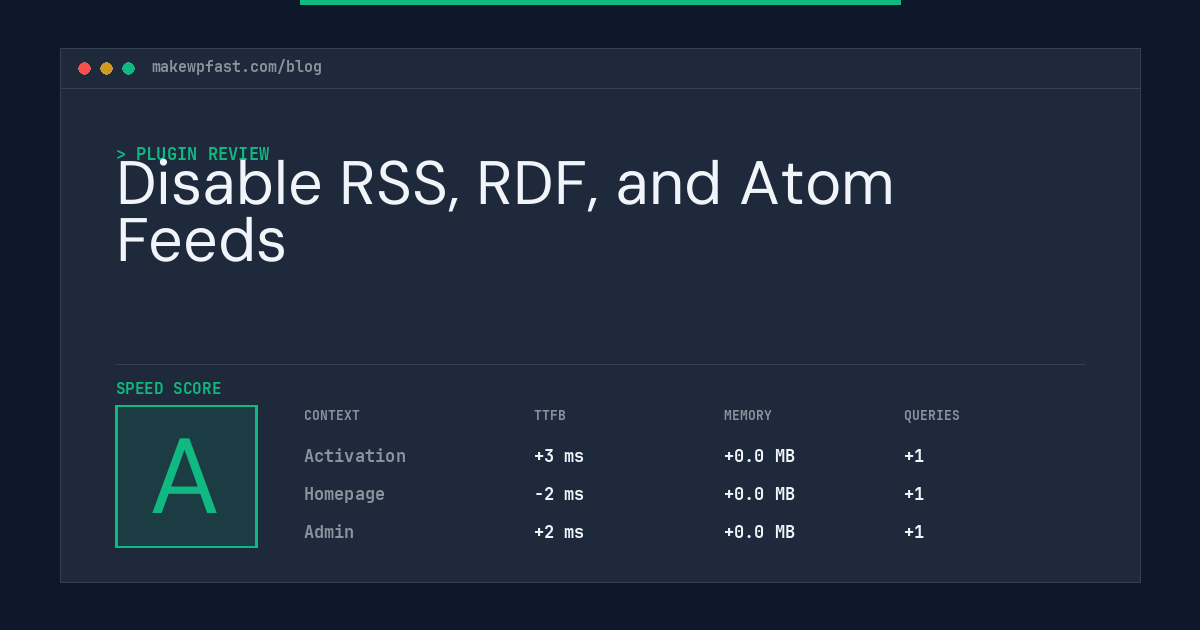The height and width of the screenshot is (630, 1200).
Task: Click the SPEED SCORE label
Action: pos(169,389)
